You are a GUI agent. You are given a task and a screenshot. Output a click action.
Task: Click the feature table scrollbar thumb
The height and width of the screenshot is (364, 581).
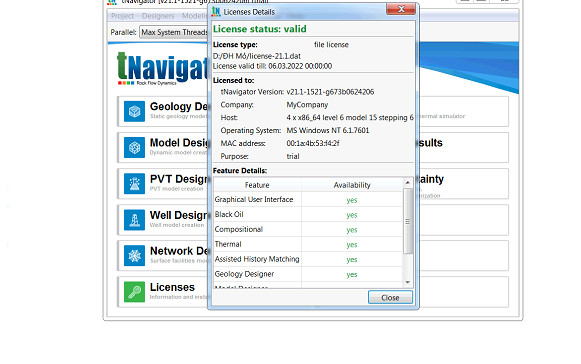click(x=408, y=221)
